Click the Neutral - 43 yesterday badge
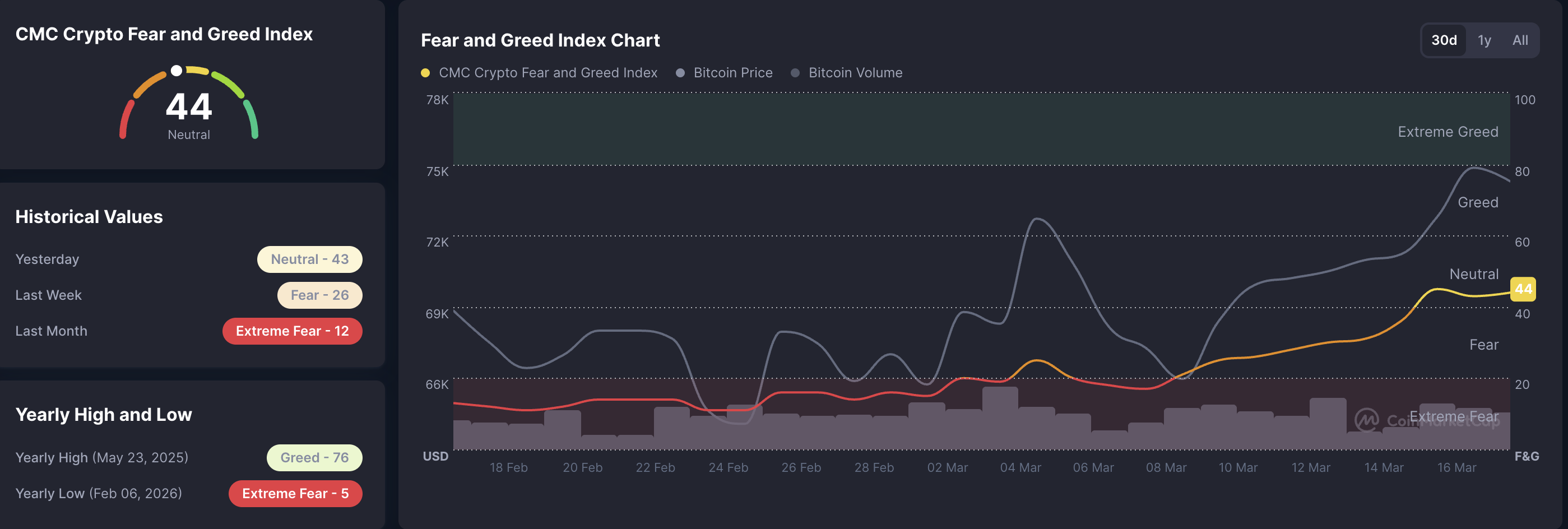 pyautogui.click(x=309, y=259)
